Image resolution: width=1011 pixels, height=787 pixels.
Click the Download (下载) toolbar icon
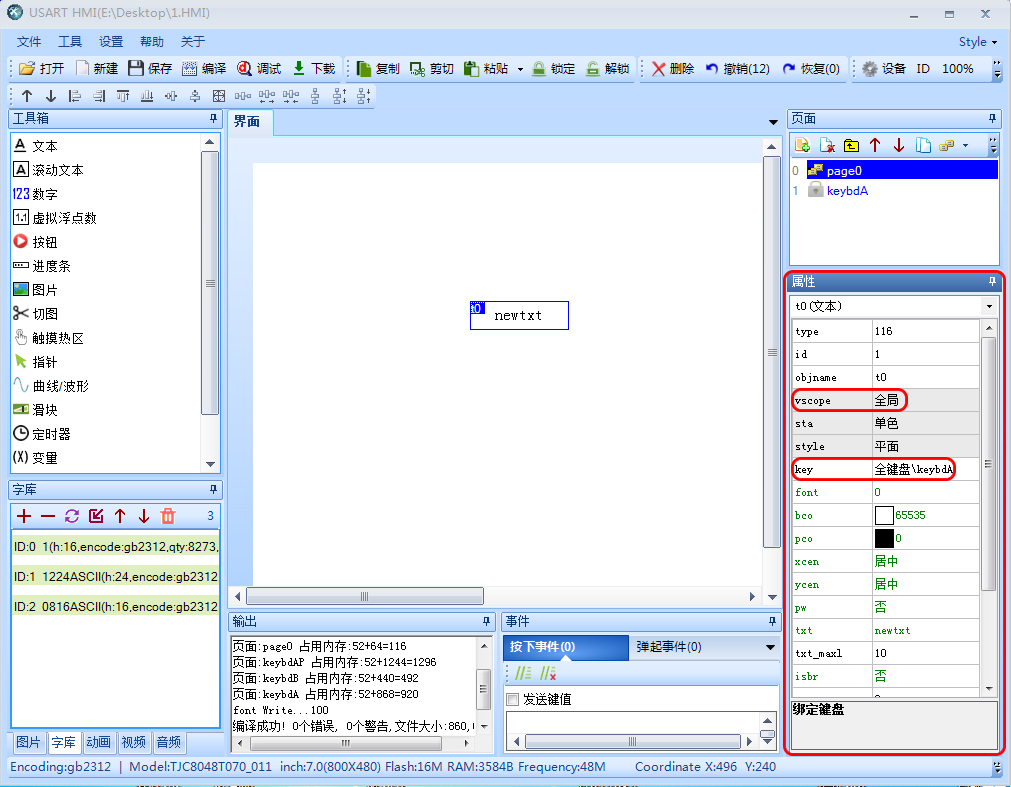[x=299, y=69]
